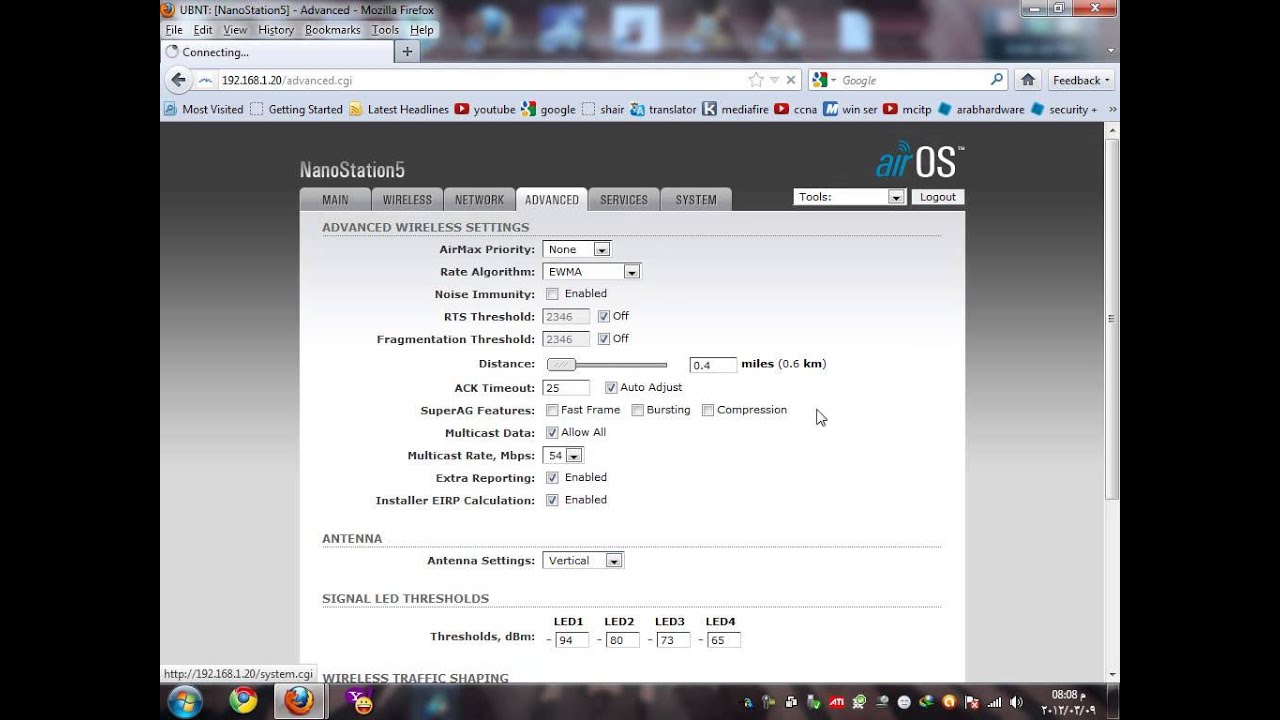
Task: Enable the Bursting checkbox
Action: 637,410
